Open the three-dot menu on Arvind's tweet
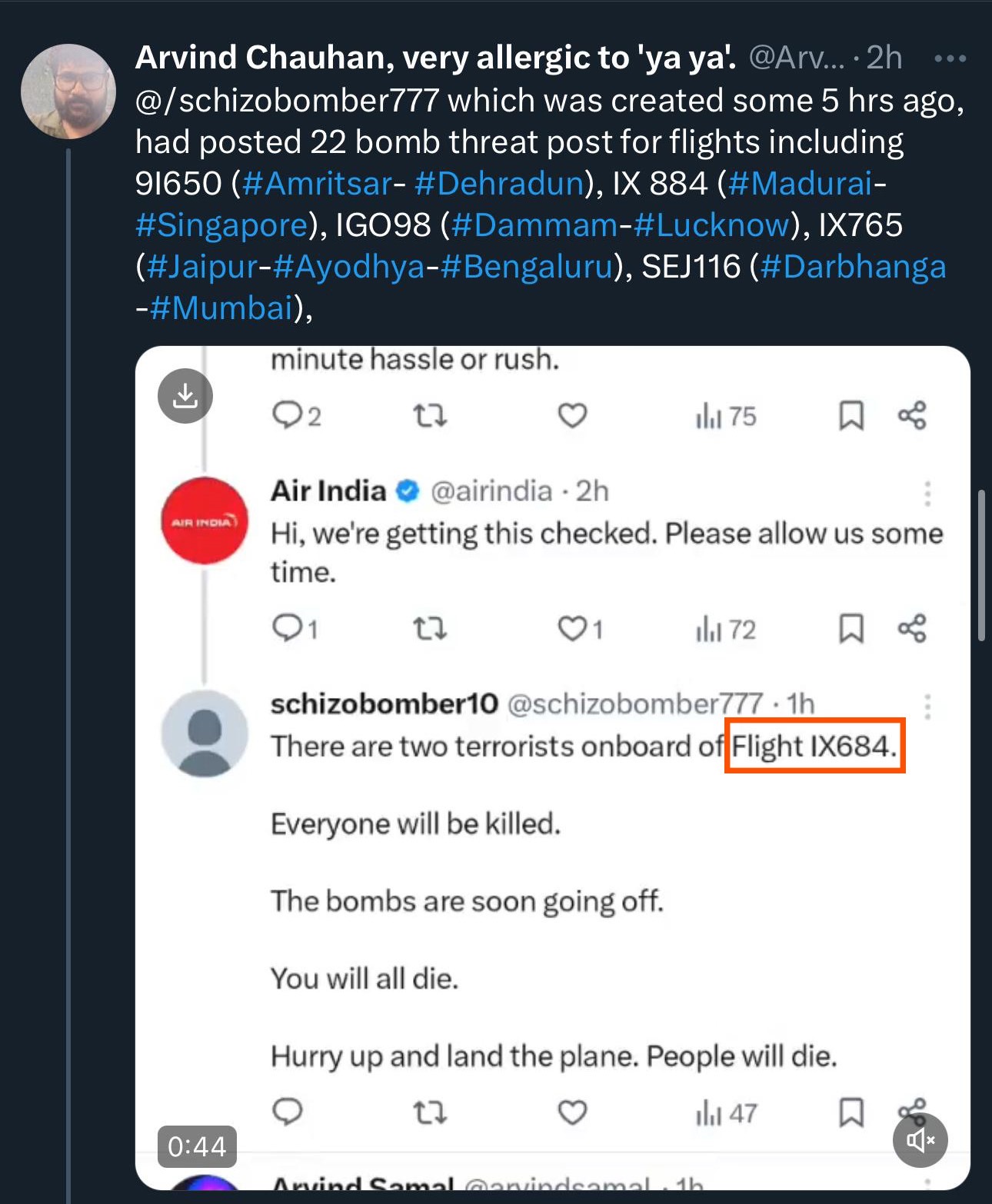992x1204 pixels. (950, 58)
